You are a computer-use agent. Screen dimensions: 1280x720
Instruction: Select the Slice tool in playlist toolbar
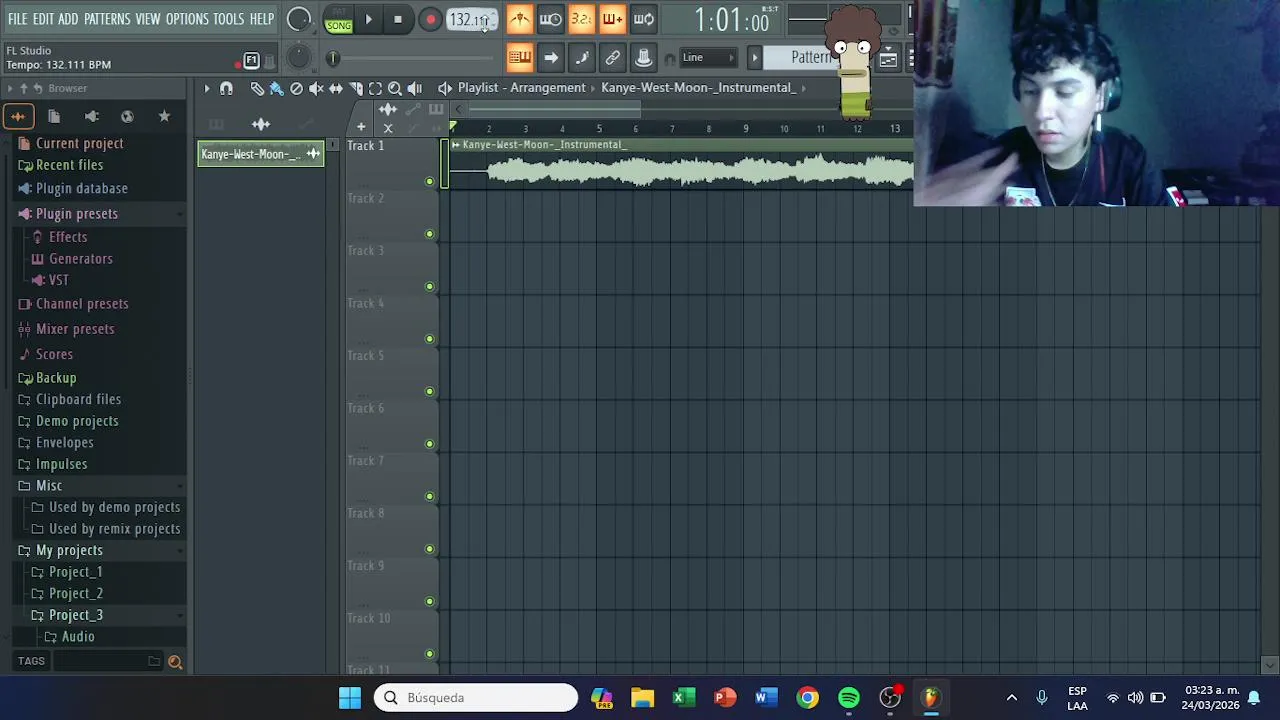point(356,88)
